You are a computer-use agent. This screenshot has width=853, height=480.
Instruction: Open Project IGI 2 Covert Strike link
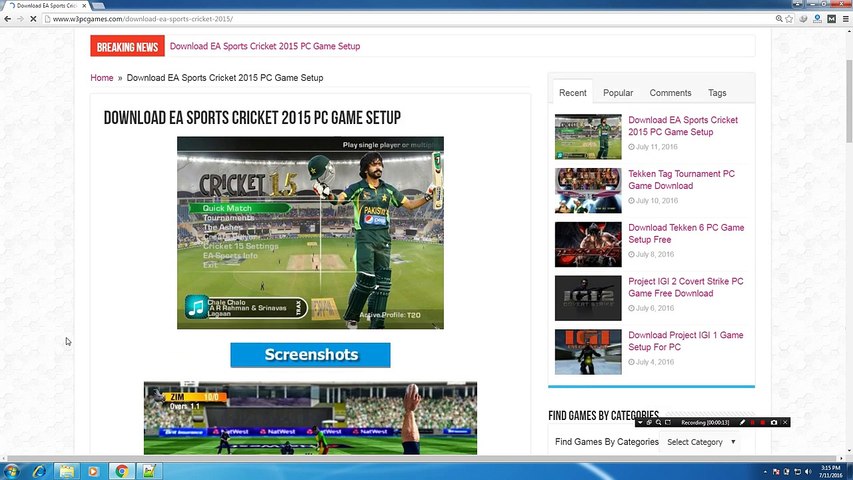[685, 287]
